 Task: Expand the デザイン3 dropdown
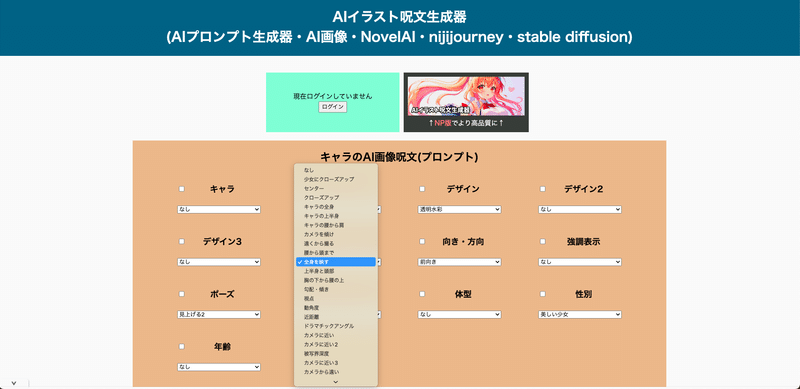[x=219, y=262]
